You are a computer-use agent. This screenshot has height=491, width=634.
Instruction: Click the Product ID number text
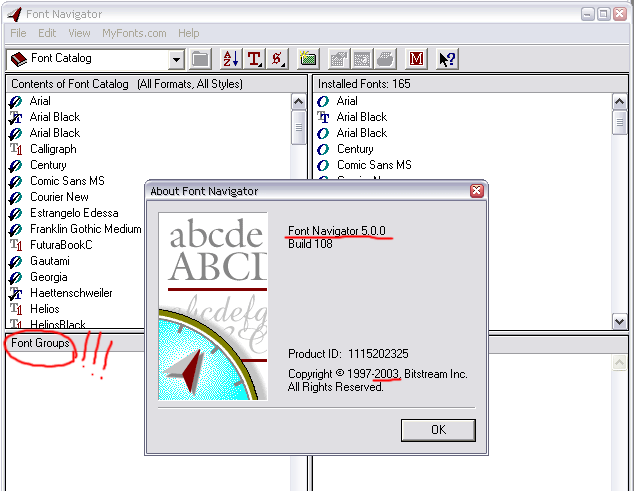tap(378, 354)
